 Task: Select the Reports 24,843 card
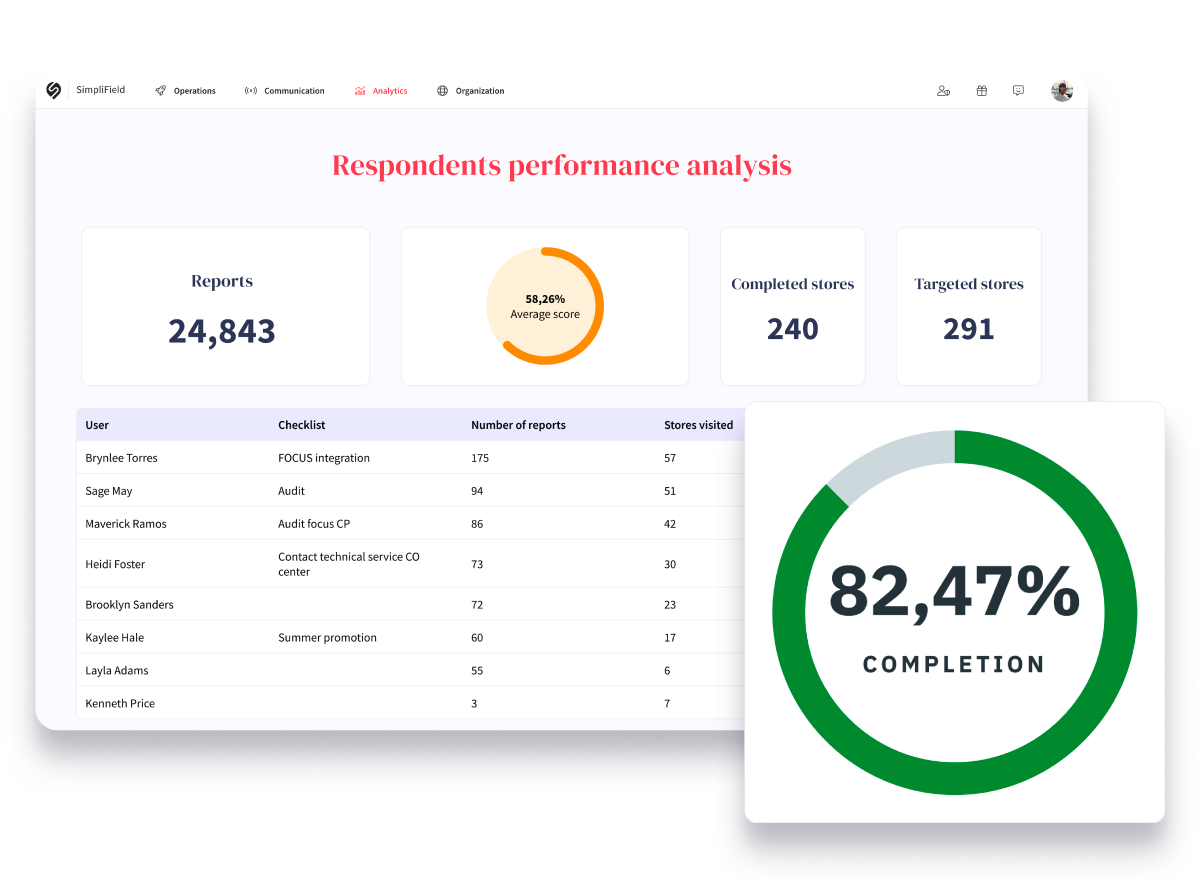[x=226, y=306]
